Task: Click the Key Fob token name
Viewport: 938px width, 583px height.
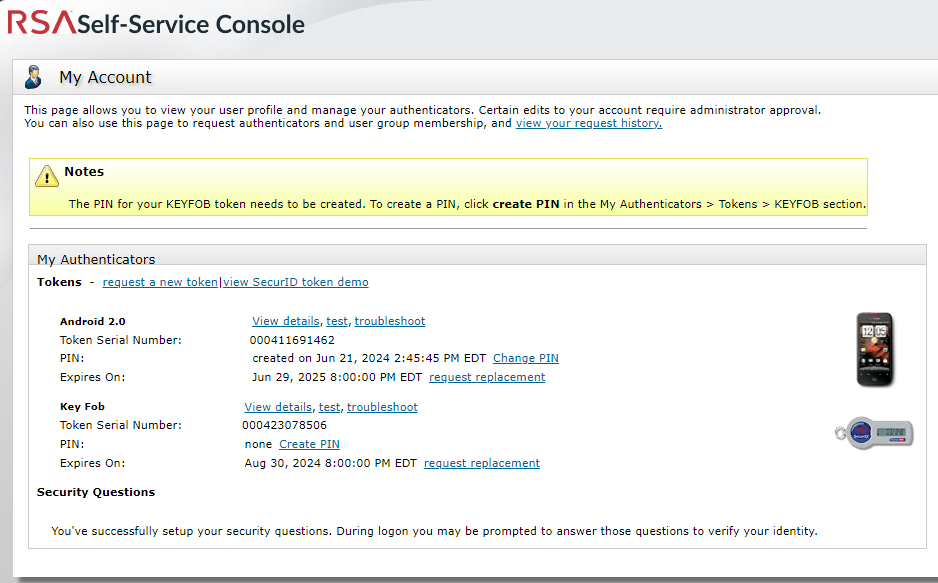Action: pos(83,407)
